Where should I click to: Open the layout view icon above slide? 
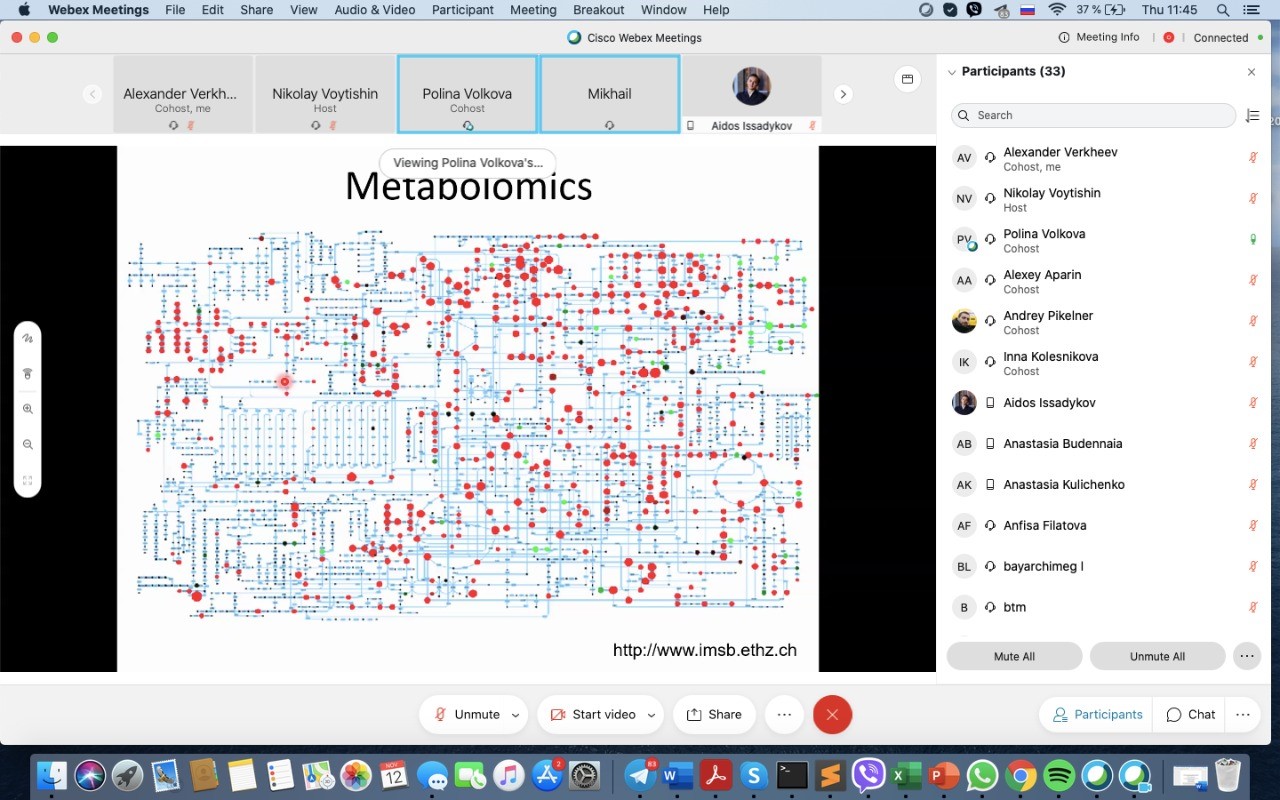(x=907, y=79)
